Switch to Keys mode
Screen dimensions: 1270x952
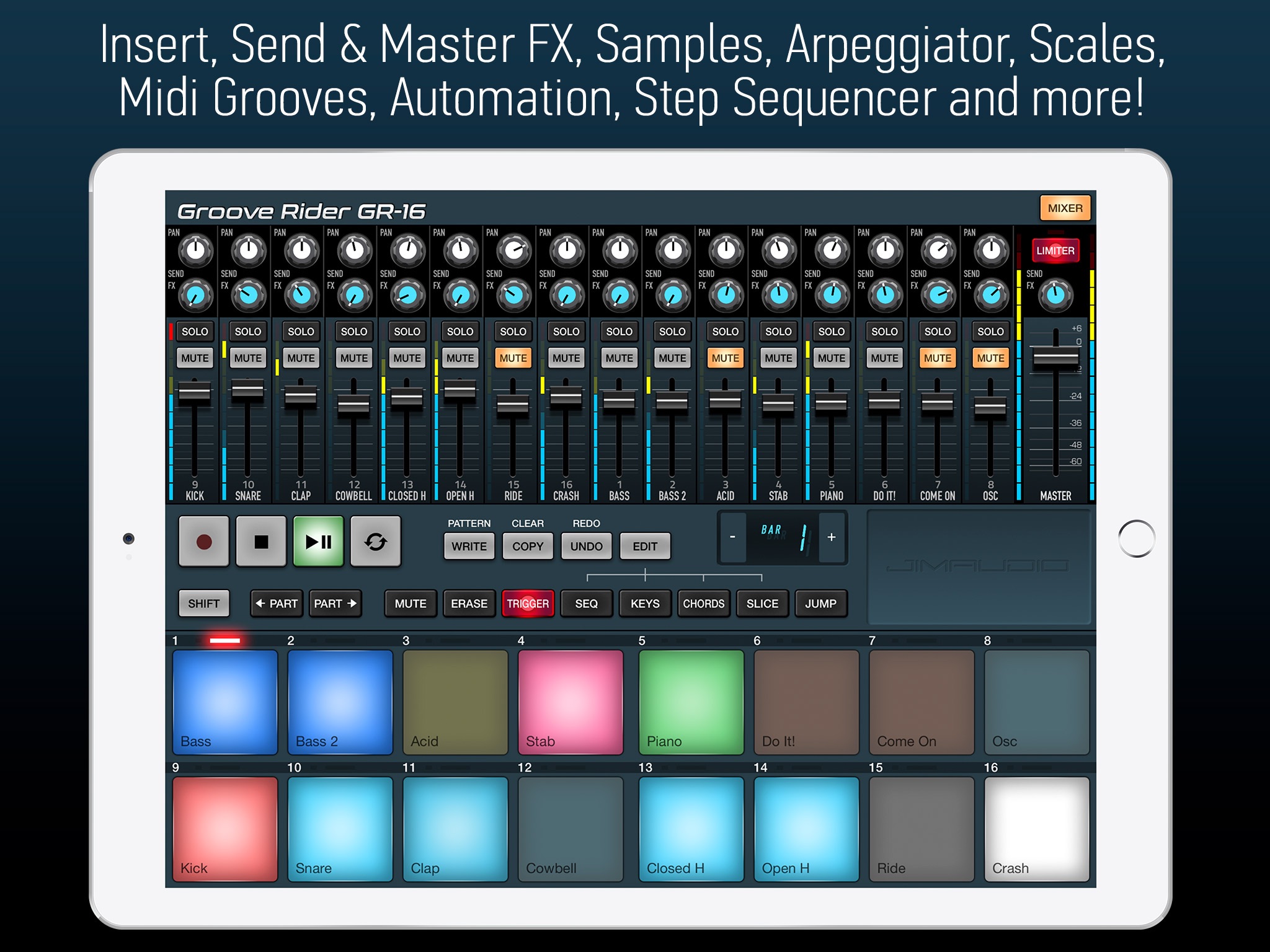[x=645, y=604]
